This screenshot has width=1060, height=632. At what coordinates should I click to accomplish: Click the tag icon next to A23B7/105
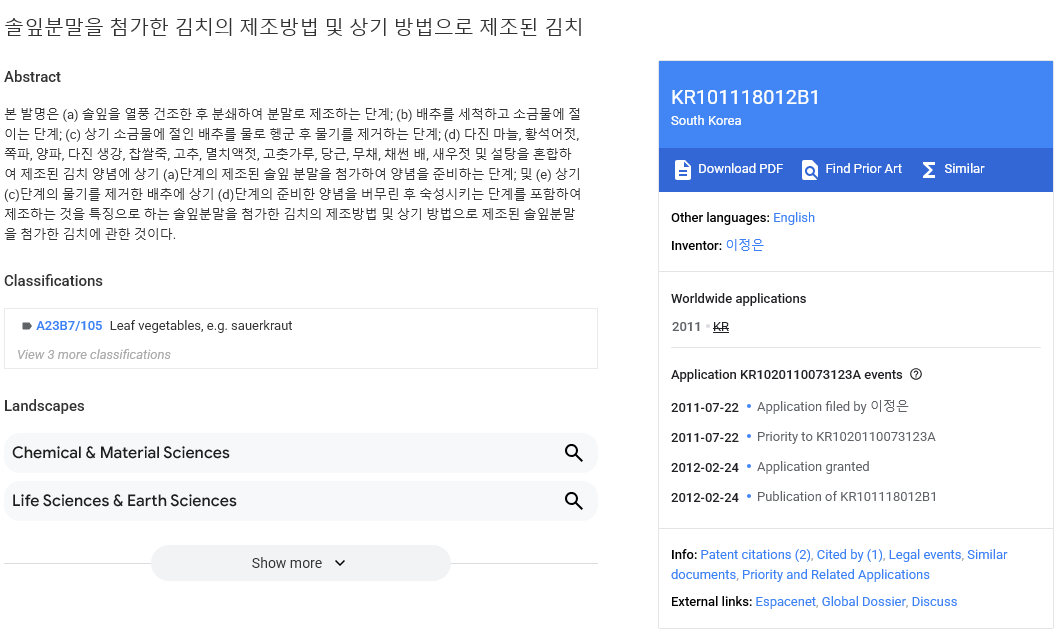click(26, 326)
